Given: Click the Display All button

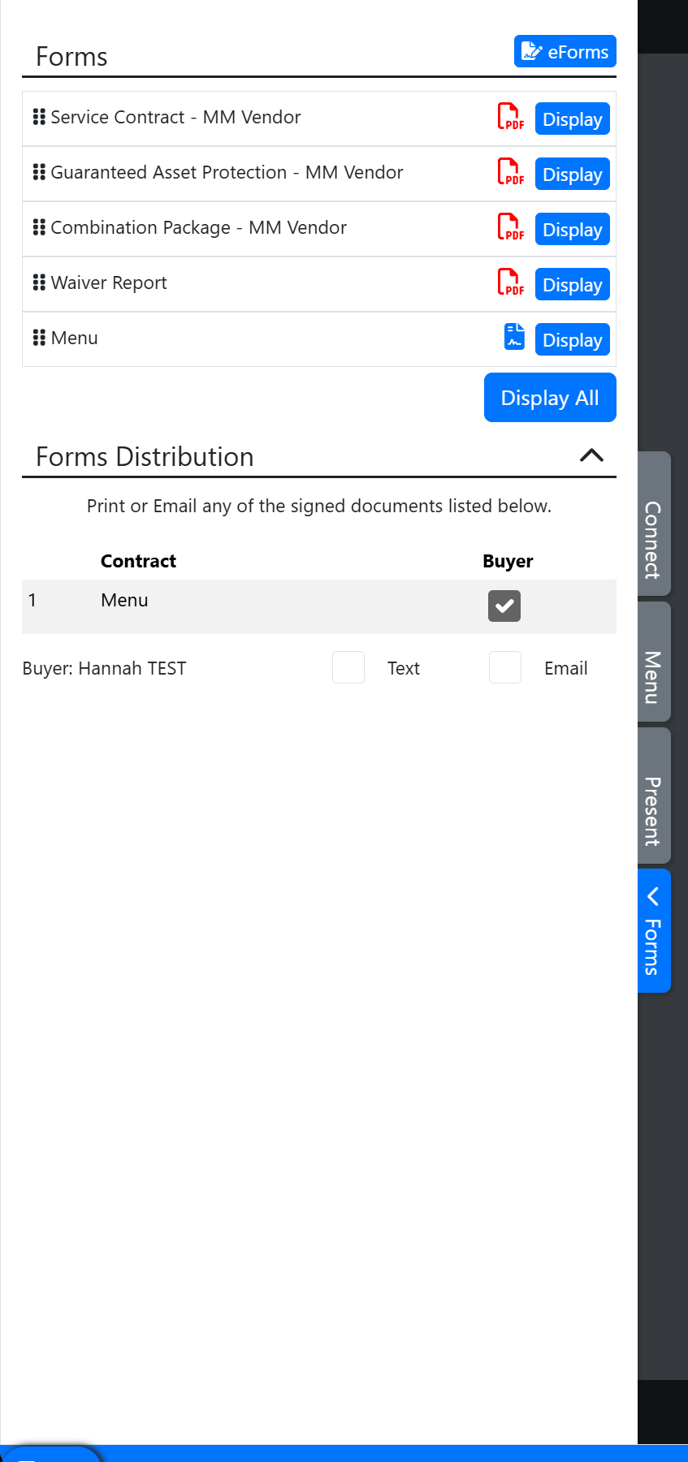Looking at the screenshot, I should [x=549, y=398].
